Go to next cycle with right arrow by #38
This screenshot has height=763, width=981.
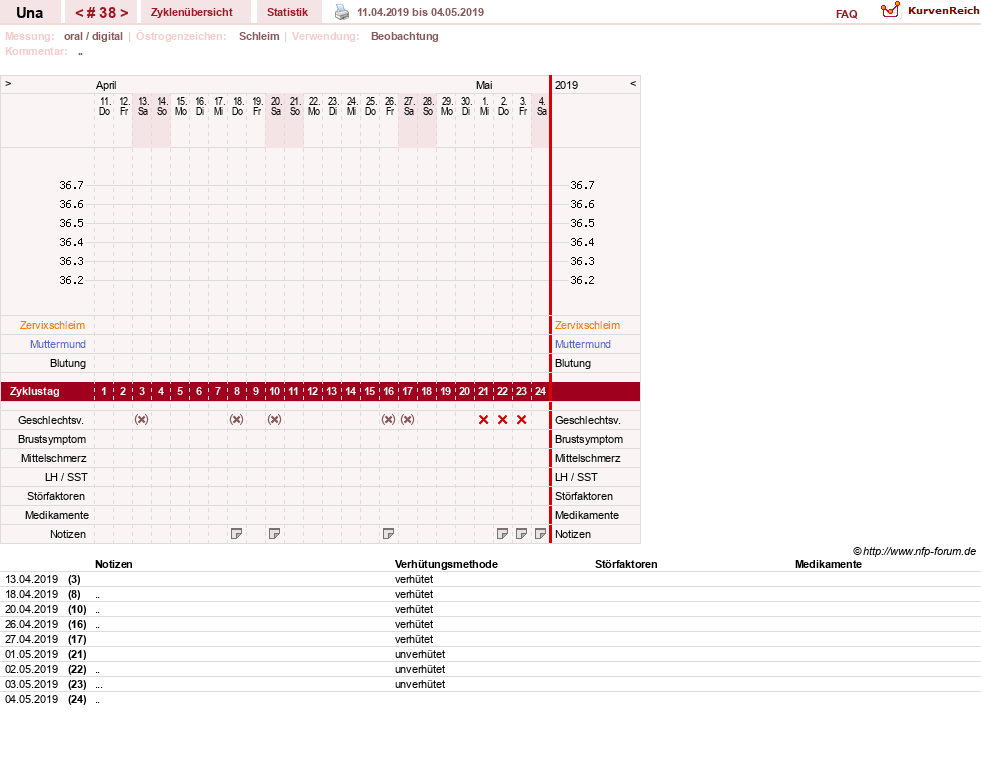click(125, 13)
